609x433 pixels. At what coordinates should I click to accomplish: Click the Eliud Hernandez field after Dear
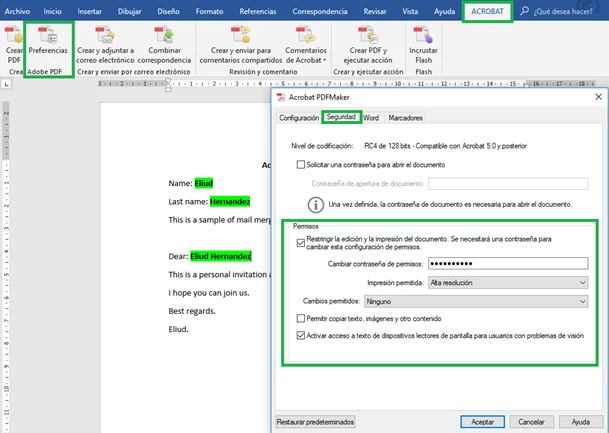click(221, 256)
